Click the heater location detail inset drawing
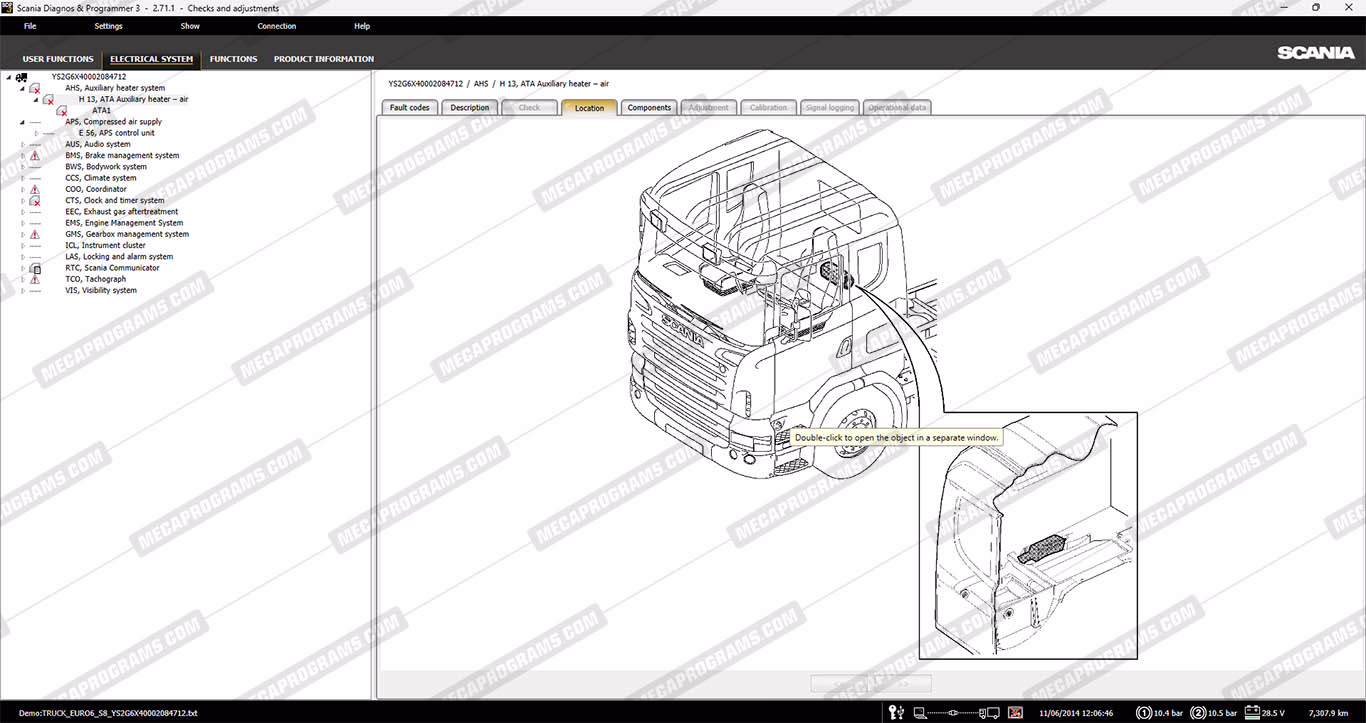The height and width of the screenshot is (723, 1366). pos(1028,536)
